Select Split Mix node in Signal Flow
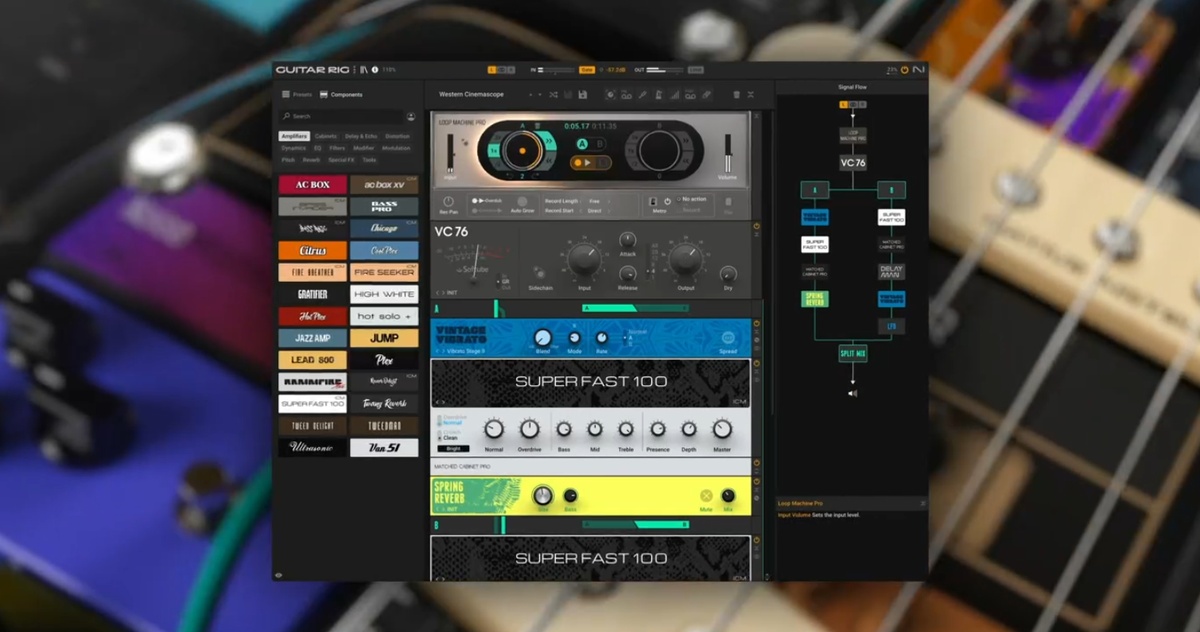Viewport: 1200px width, 632px height. pyautogui.click(x=853, y=353)
